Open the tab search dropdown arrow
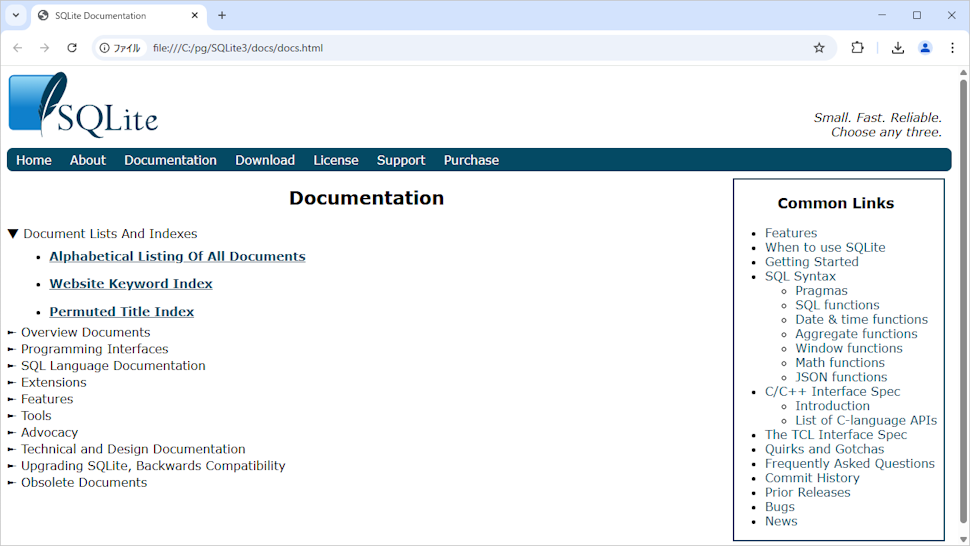The width and height of the screenshot is (970, 546). pyautogui.click(x=16, y=16)
